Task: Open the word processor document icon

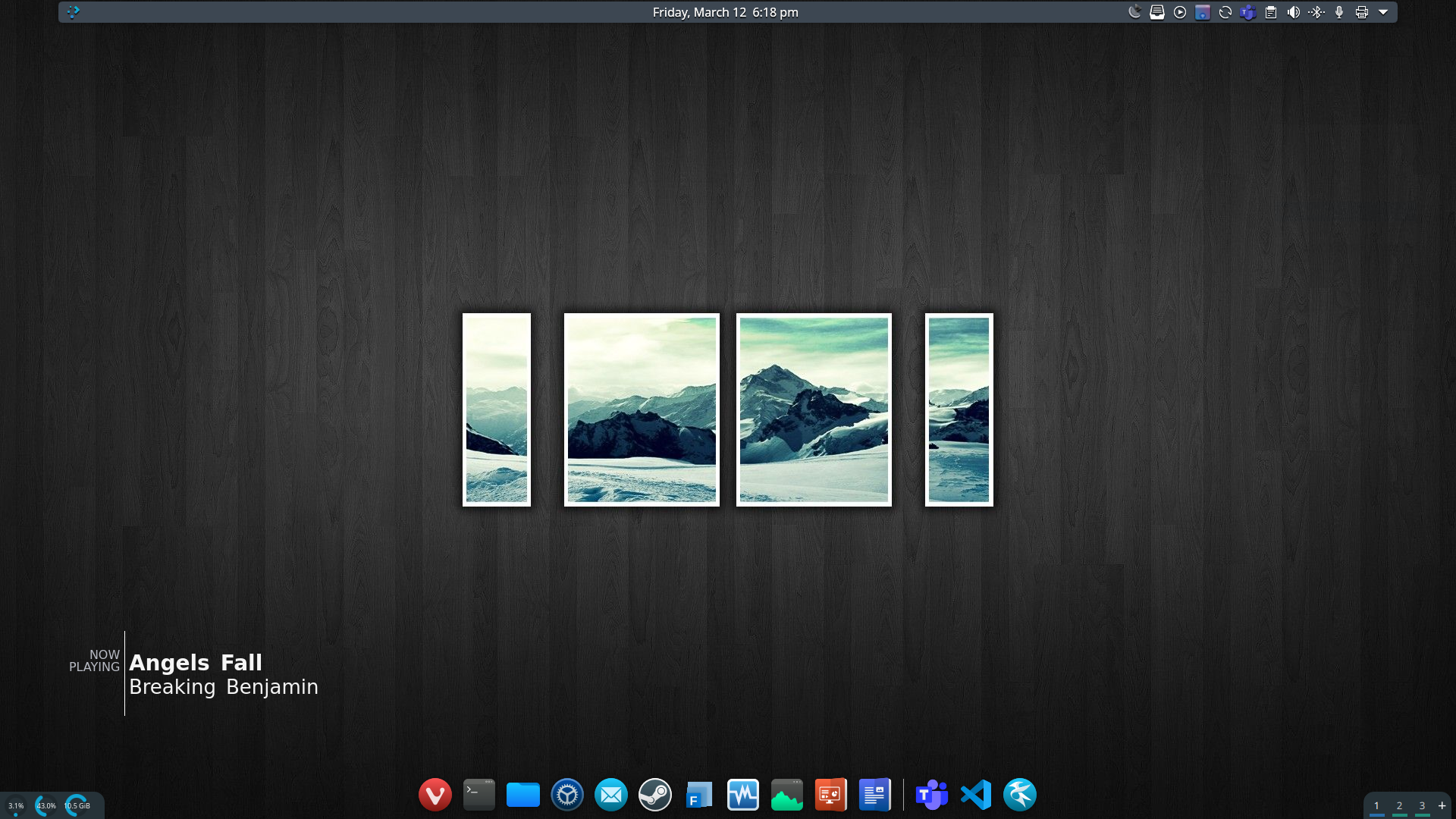Action: pos(874,795)
